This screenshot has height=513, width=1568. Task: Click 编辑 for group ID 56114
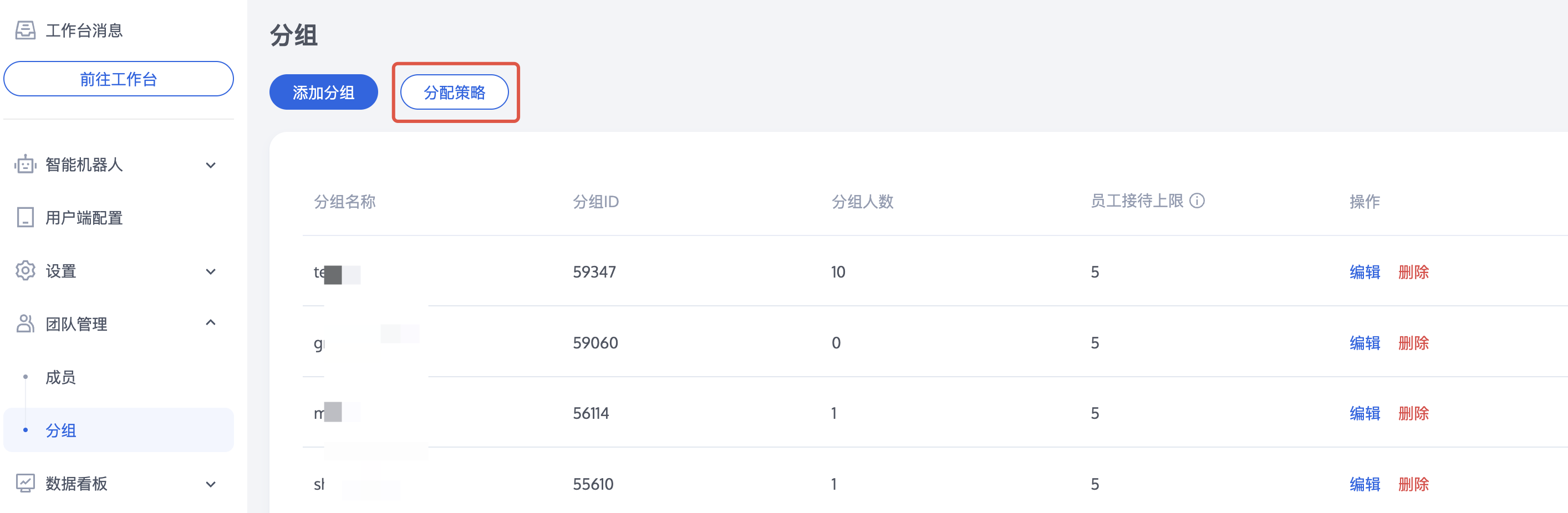tap(1365, 413)
